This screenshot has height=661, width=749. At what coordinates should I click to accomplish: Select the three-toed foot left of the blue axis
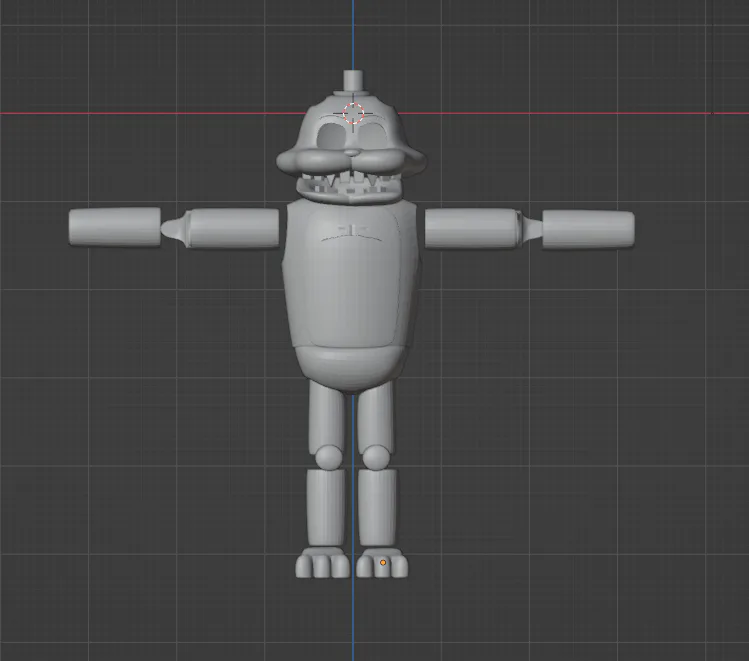pyautogui.click(x=323, y=563)
